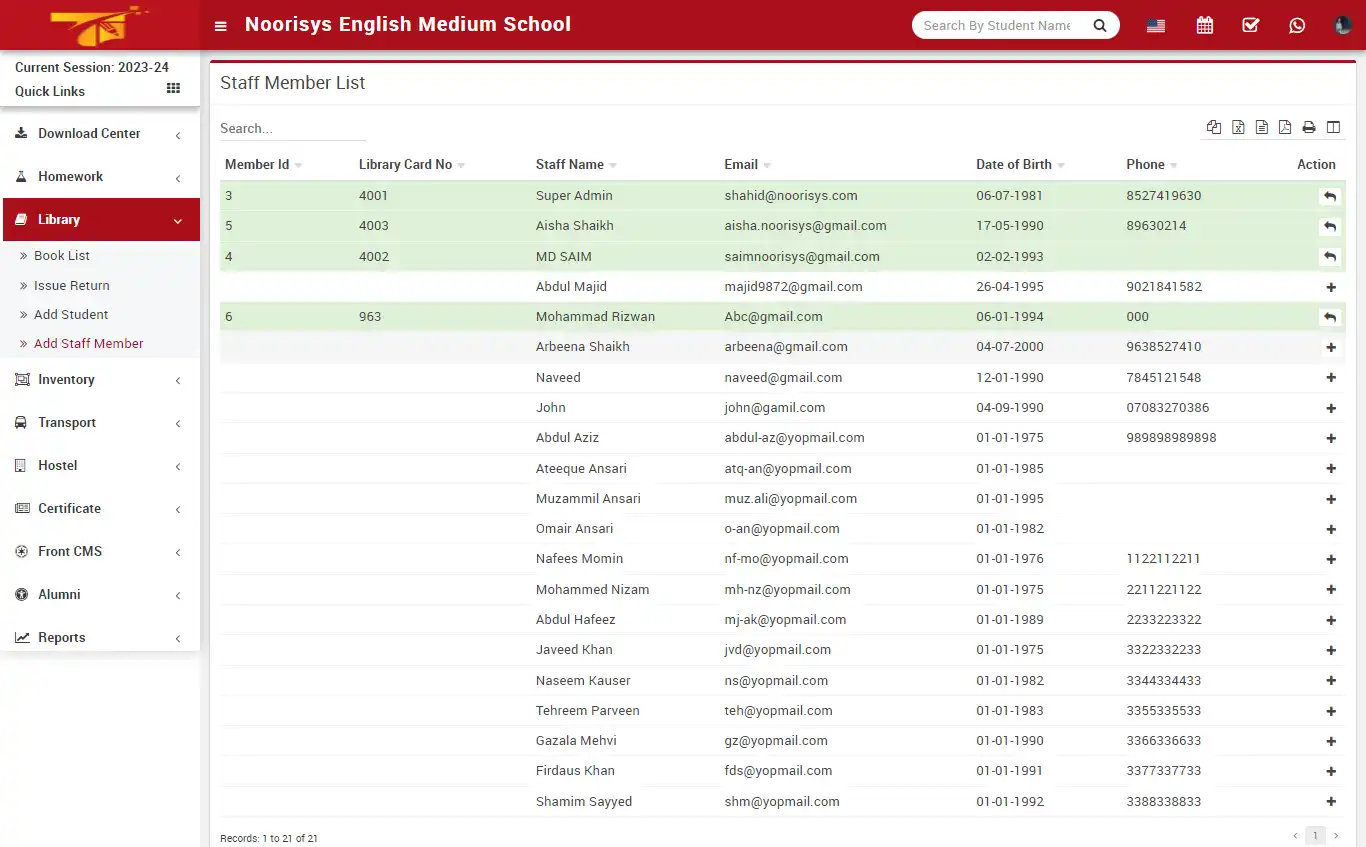This screenshot has height=847, width=1366.
Task: Return the book issued to Super Admin
Action: click(x=1330, y=196)
